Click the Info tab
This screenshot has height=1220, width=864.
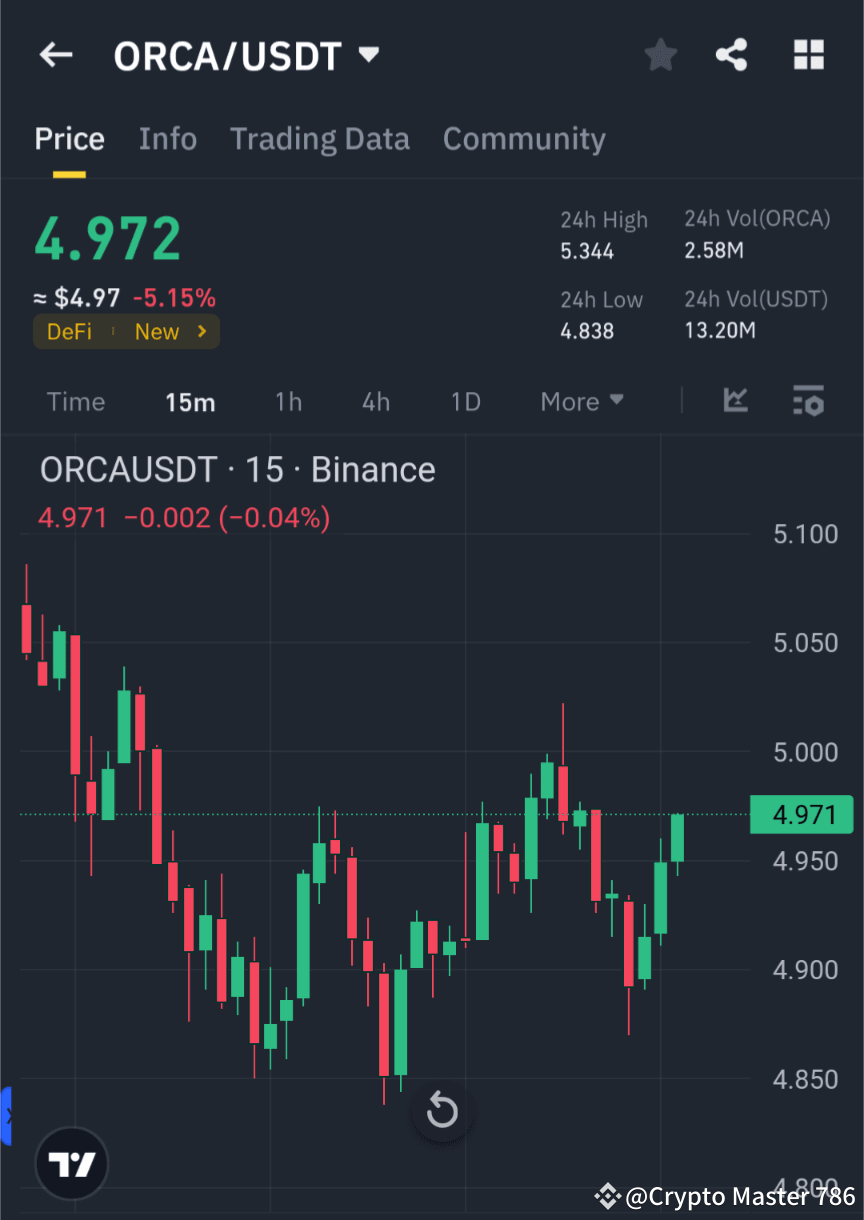tap(167, 138)
